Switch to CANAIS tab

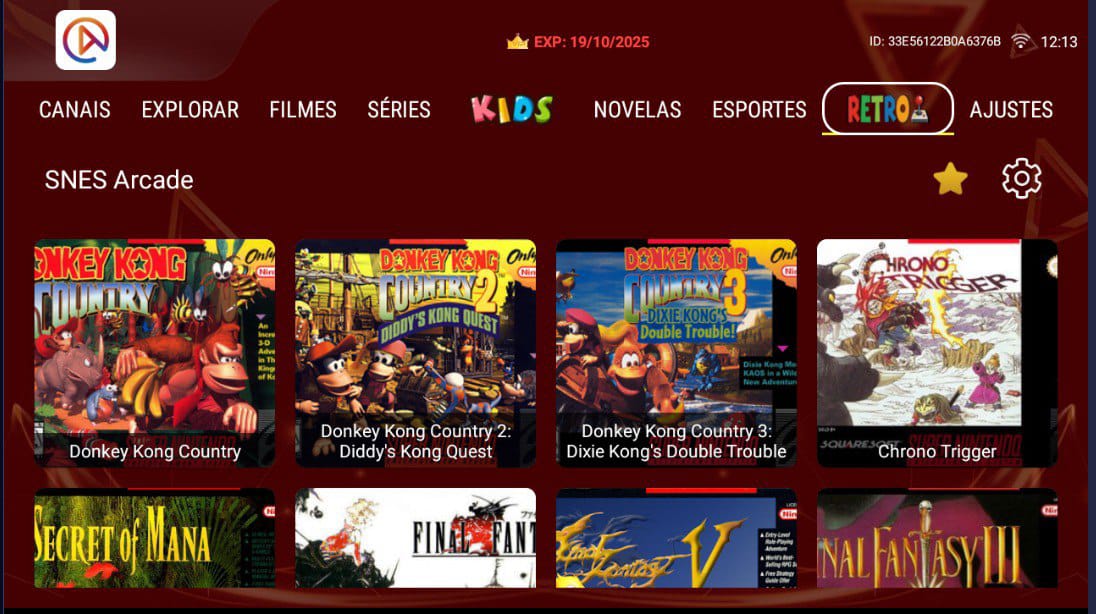point(75,110)
